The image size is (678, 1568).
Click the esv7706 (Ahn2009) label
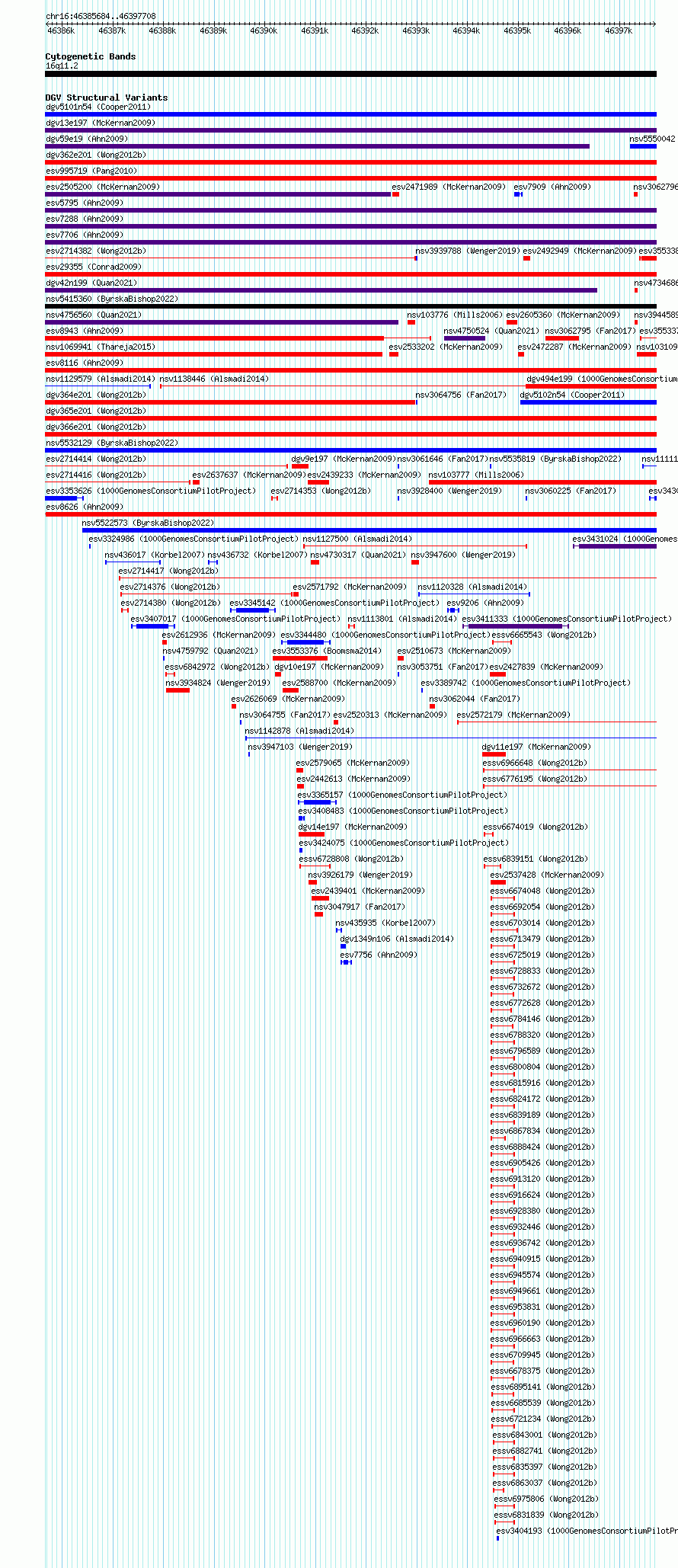coord(85,235)
